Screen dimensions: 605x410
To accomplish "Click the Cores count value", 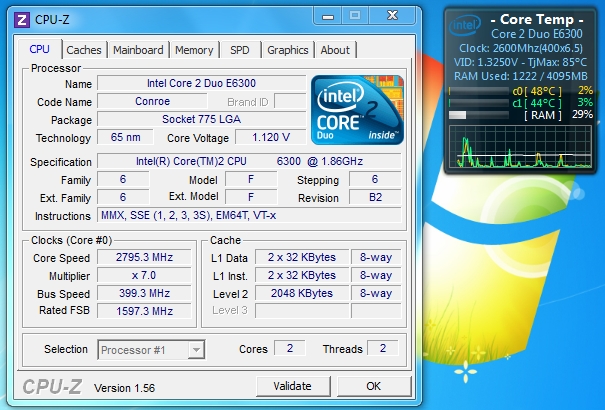I will pos(290,348).
